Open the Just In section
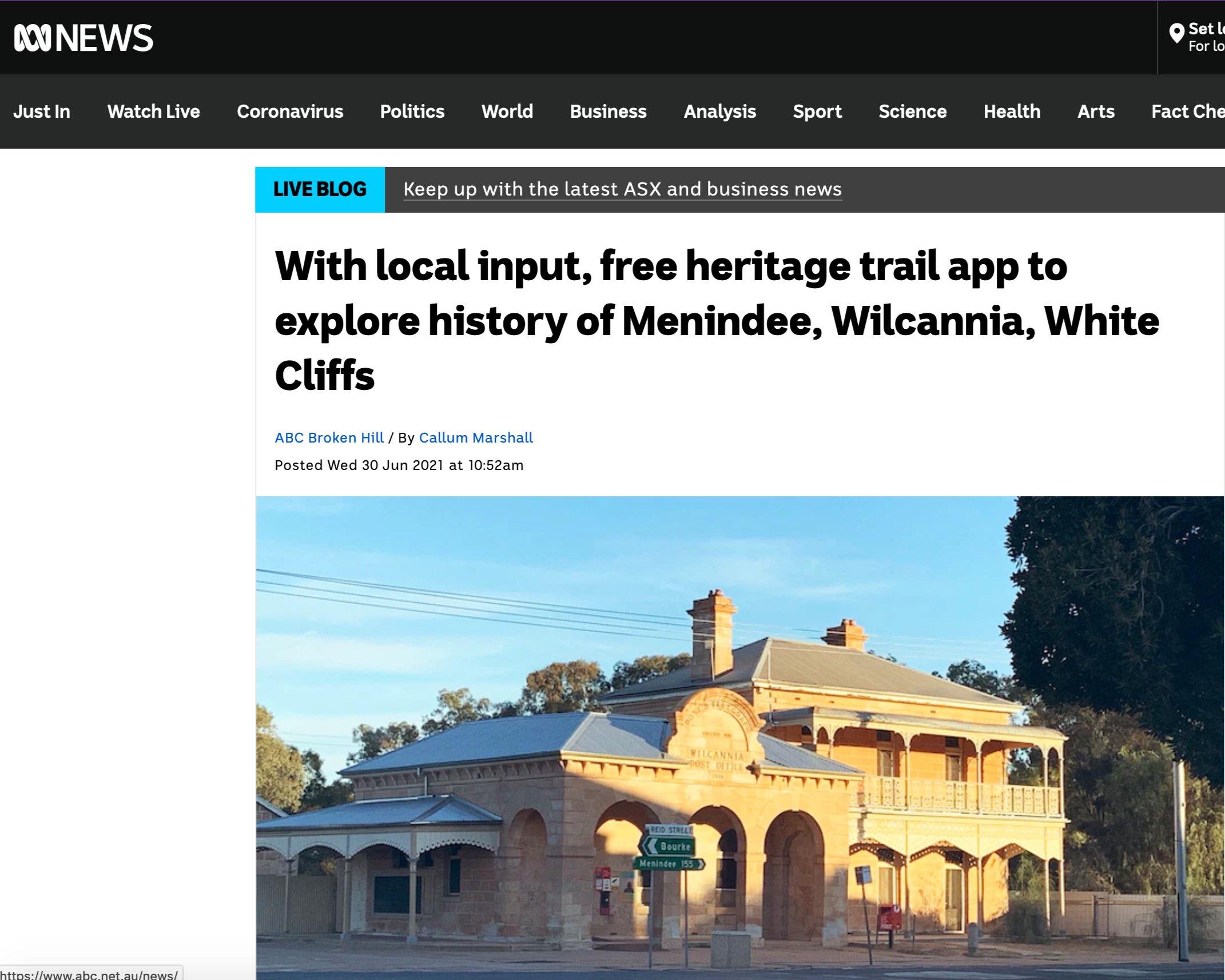 point(42,111)
